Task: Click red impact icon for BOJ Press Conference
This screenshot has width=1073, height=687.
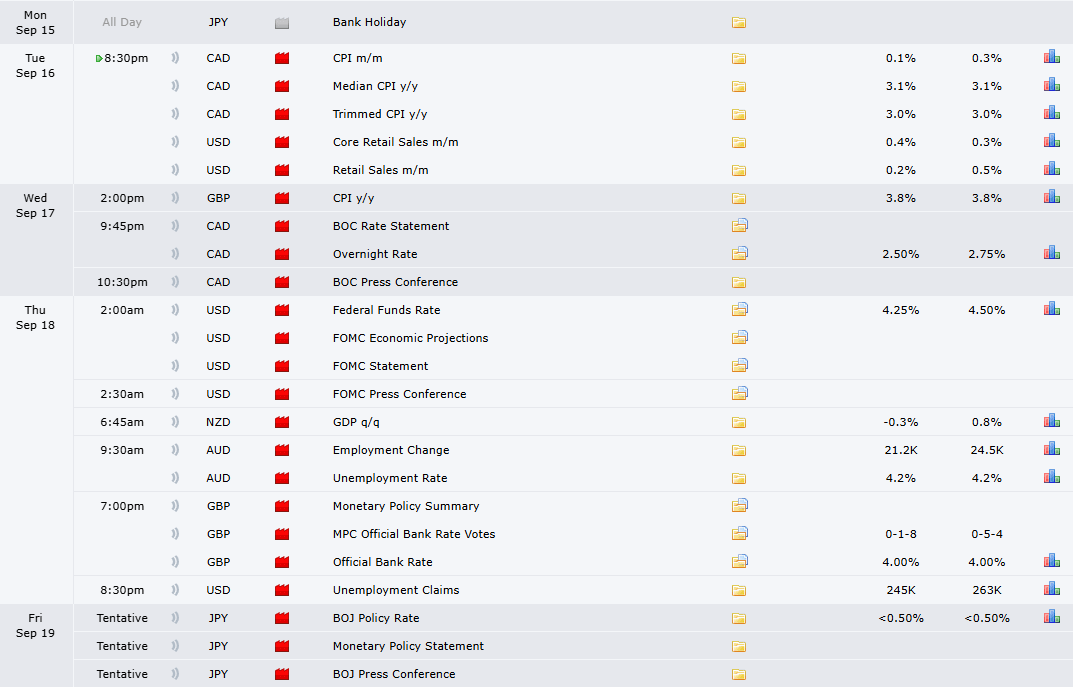Action: coord(282,674)
